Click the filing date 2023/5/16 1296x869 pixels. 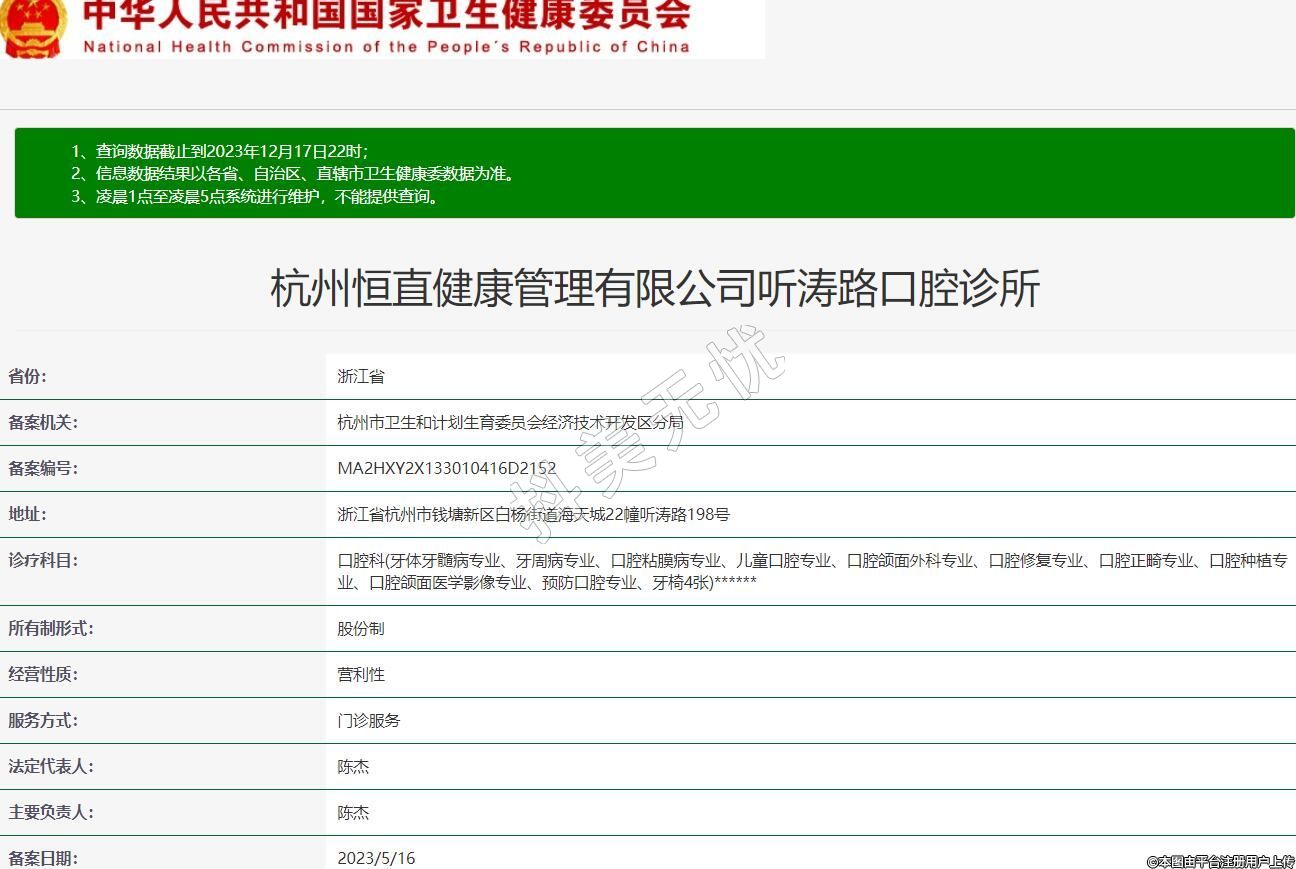tap(376, 858)
